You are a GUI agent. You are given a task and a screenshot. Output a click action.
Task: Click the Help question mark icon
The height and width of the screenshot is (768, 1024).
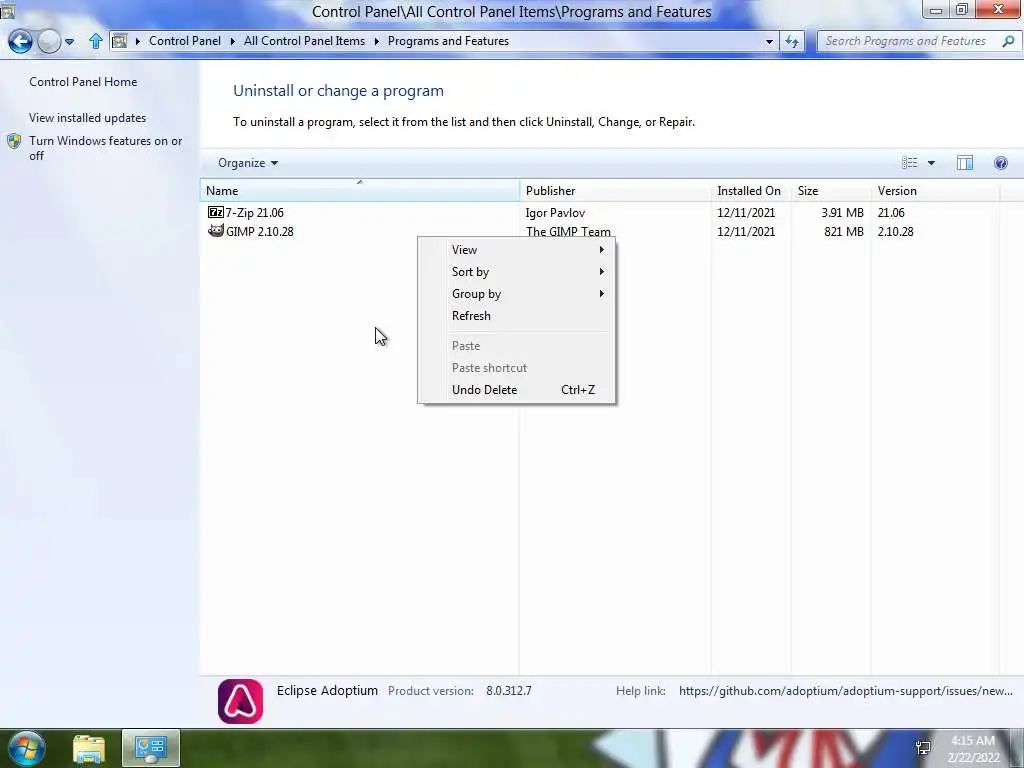pos(1000,163)
